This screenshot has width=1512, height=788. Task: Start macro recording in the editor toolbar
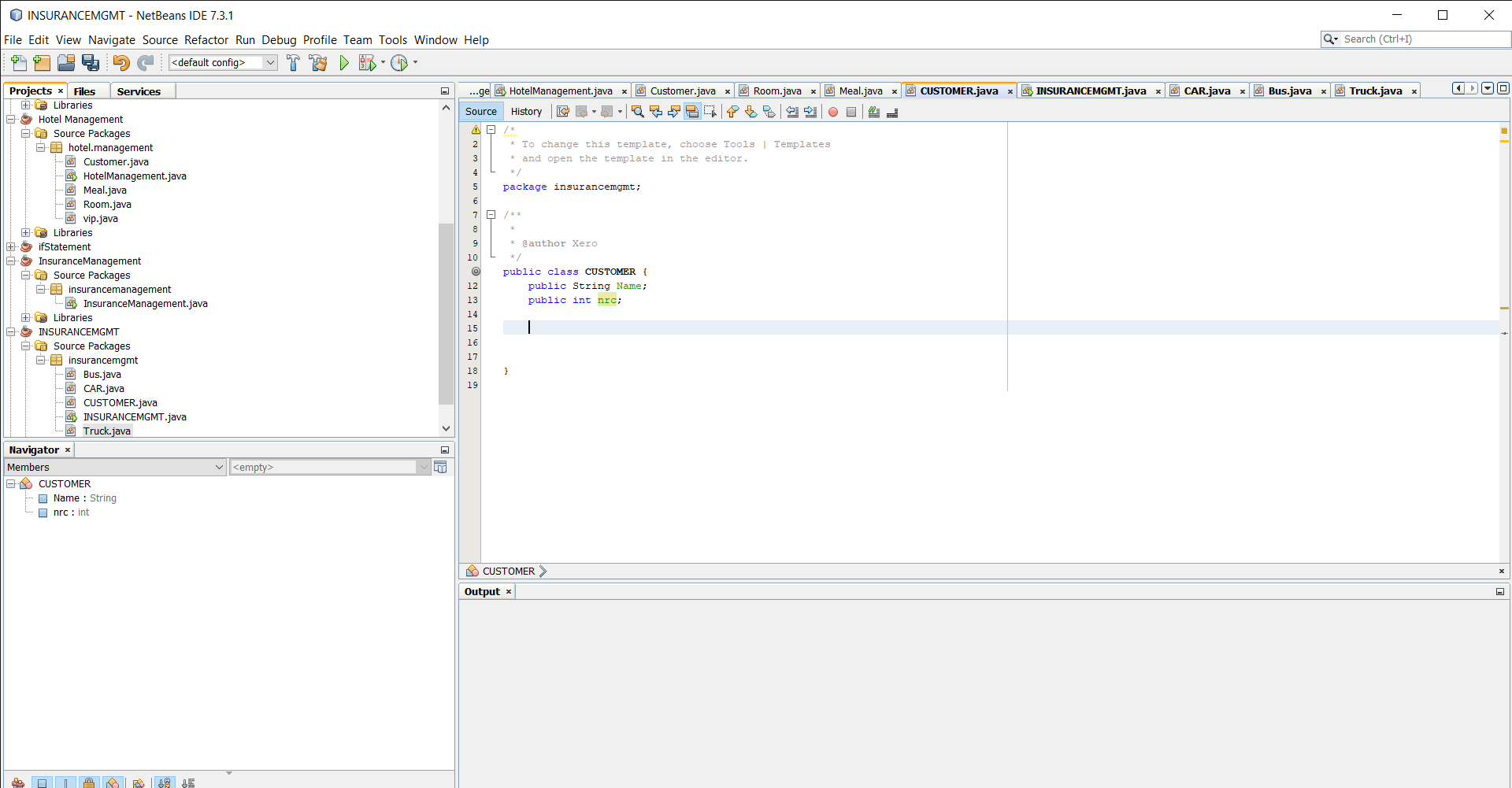(833, 112)
